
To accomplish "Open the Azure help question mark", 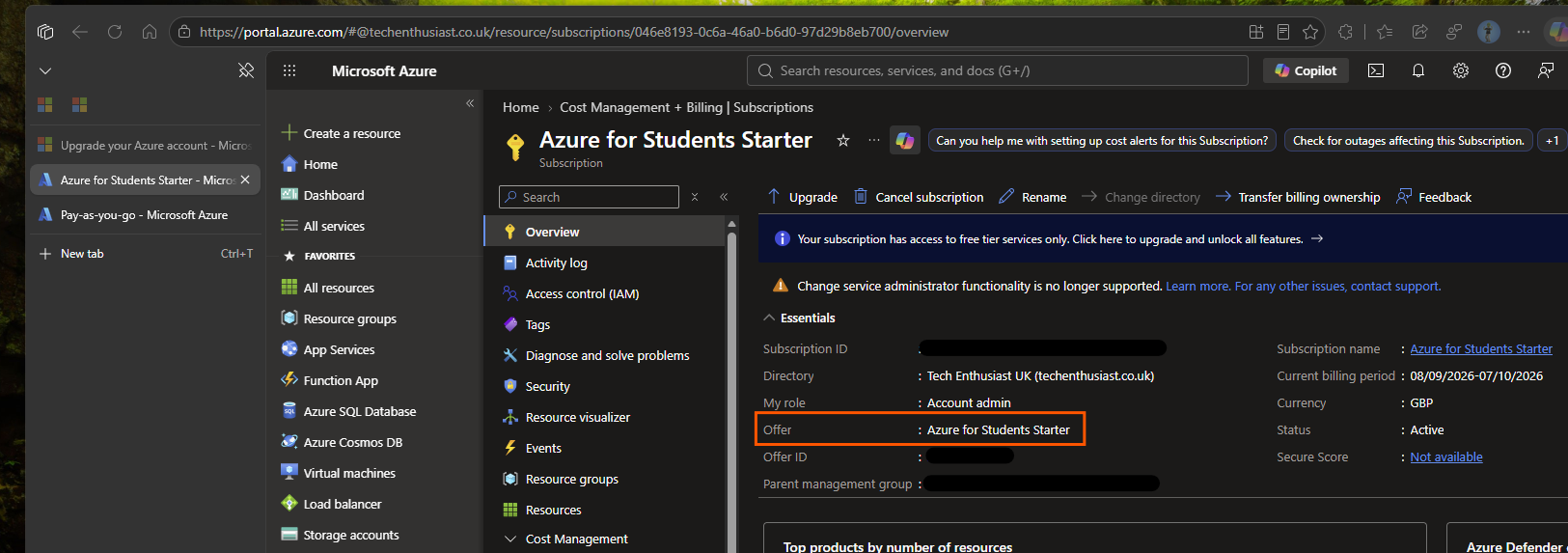I will (x=1503, y=70).
